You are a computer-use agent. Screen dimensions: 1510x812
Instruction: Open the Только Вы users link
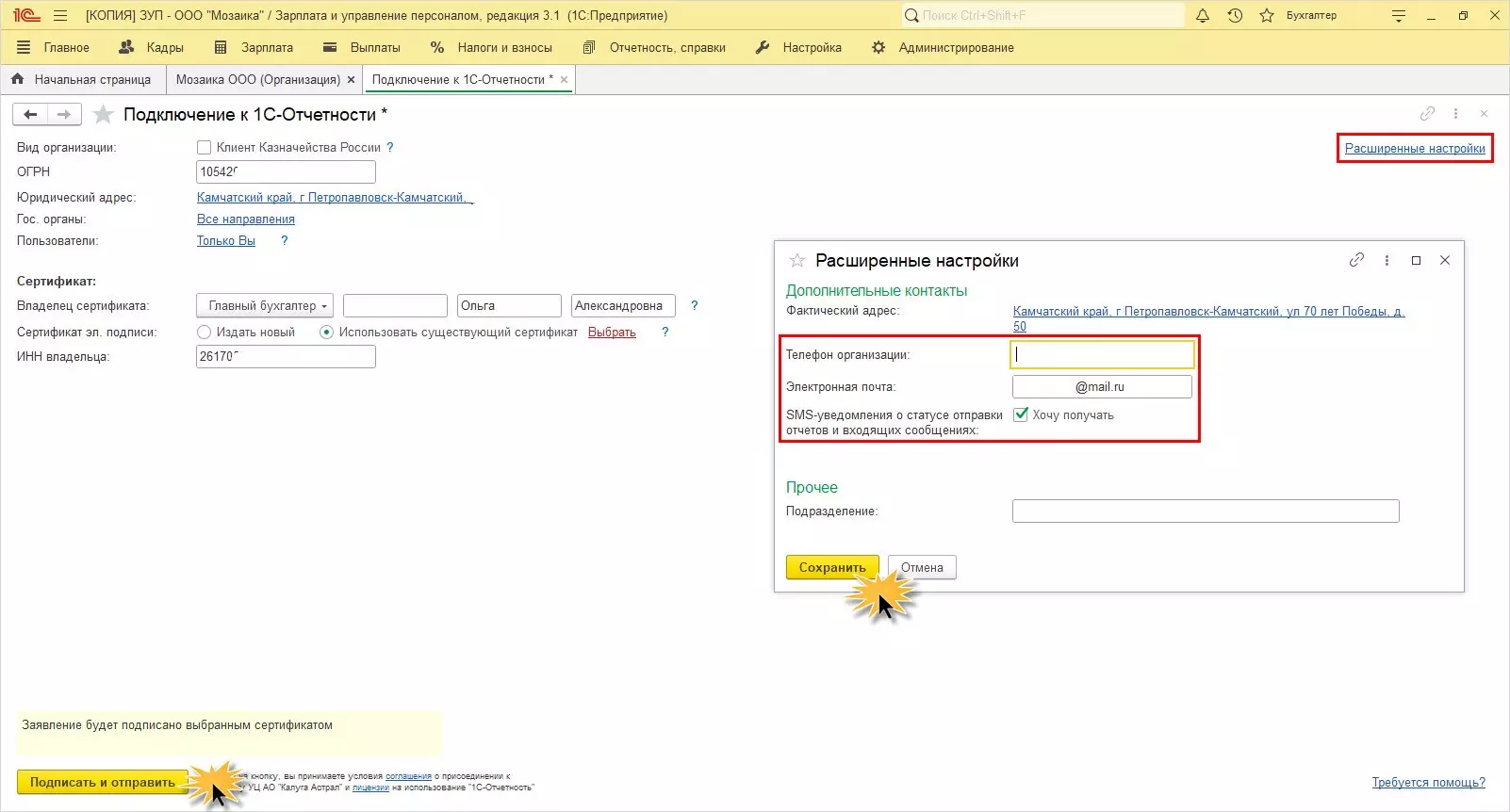click(x=226, y=241)
